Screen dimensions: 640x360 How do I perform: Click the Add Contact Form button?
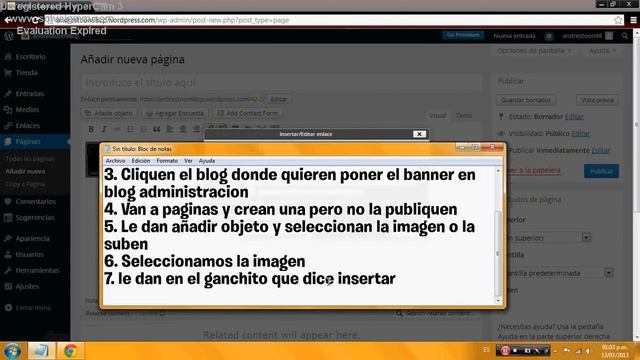click(x=247, y=113)
